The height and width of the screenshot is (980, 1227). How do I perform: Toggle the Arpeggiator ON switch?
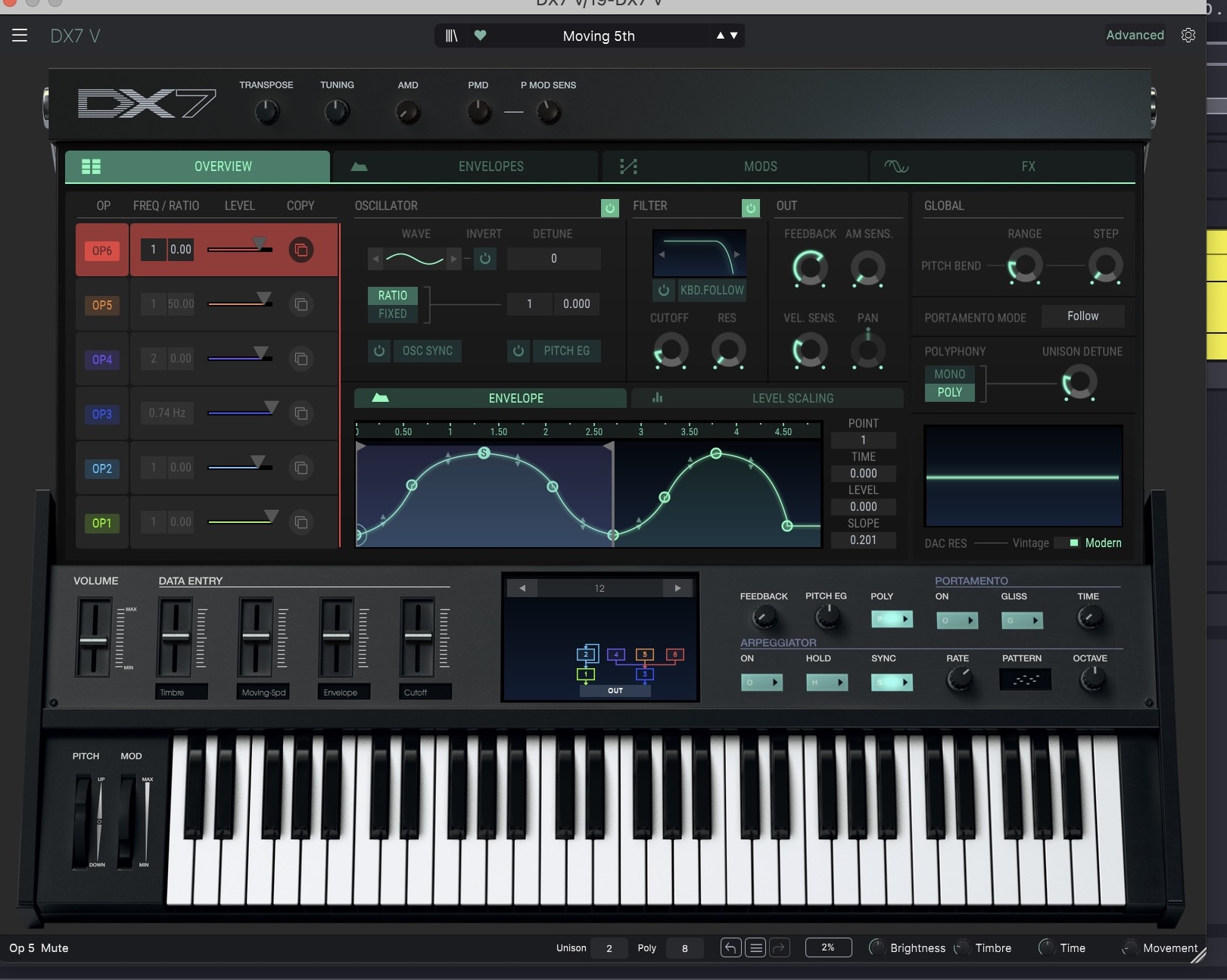coord(761,682)
